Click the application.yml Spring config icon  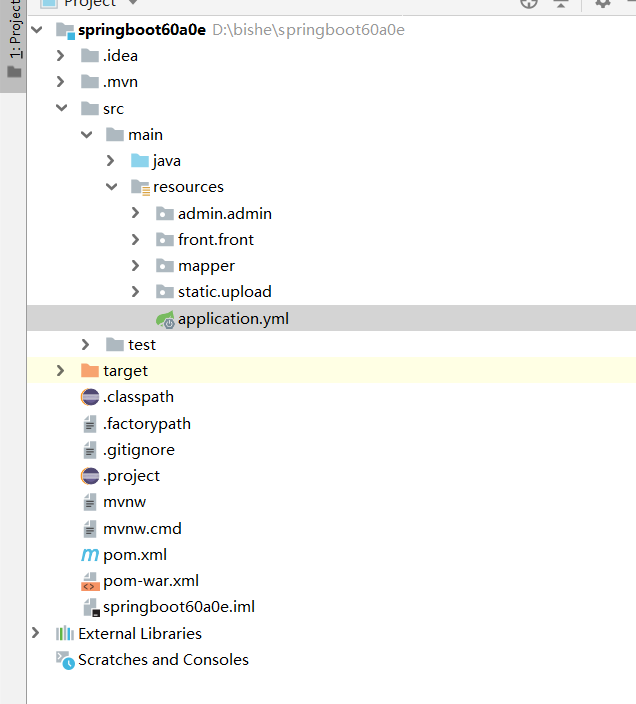[165, 319]
